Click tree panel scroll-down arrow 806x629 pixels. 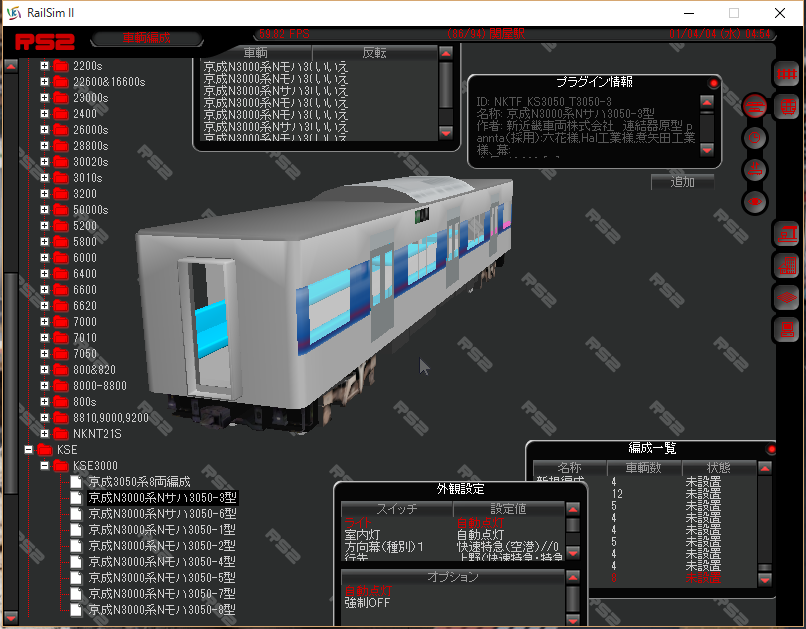coord(11,617)
